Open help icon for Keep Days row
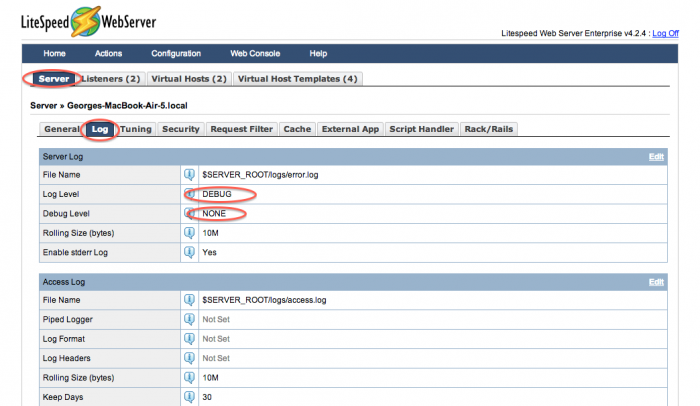Viewport: 700px width, 406px height. [x=189, y=397]
